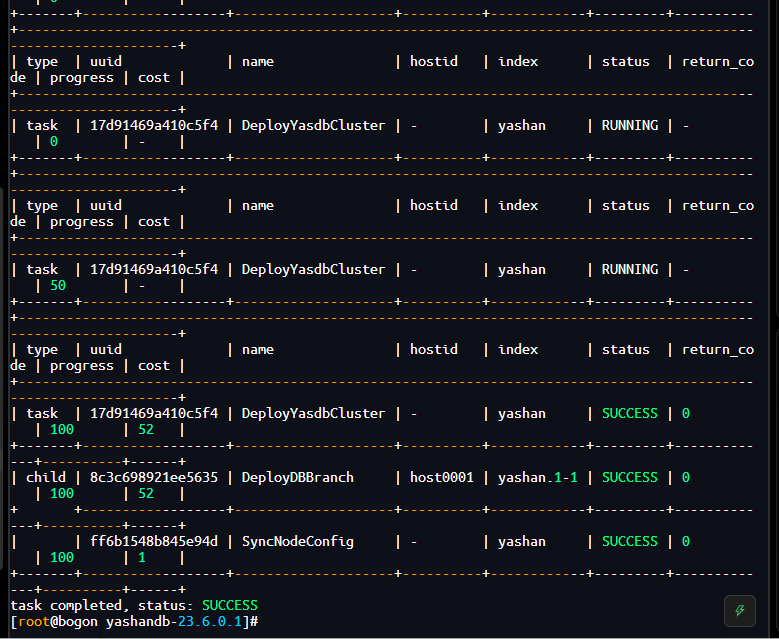
Task: Click progress value 50 in RUNNING row
Action: (58, 286)
